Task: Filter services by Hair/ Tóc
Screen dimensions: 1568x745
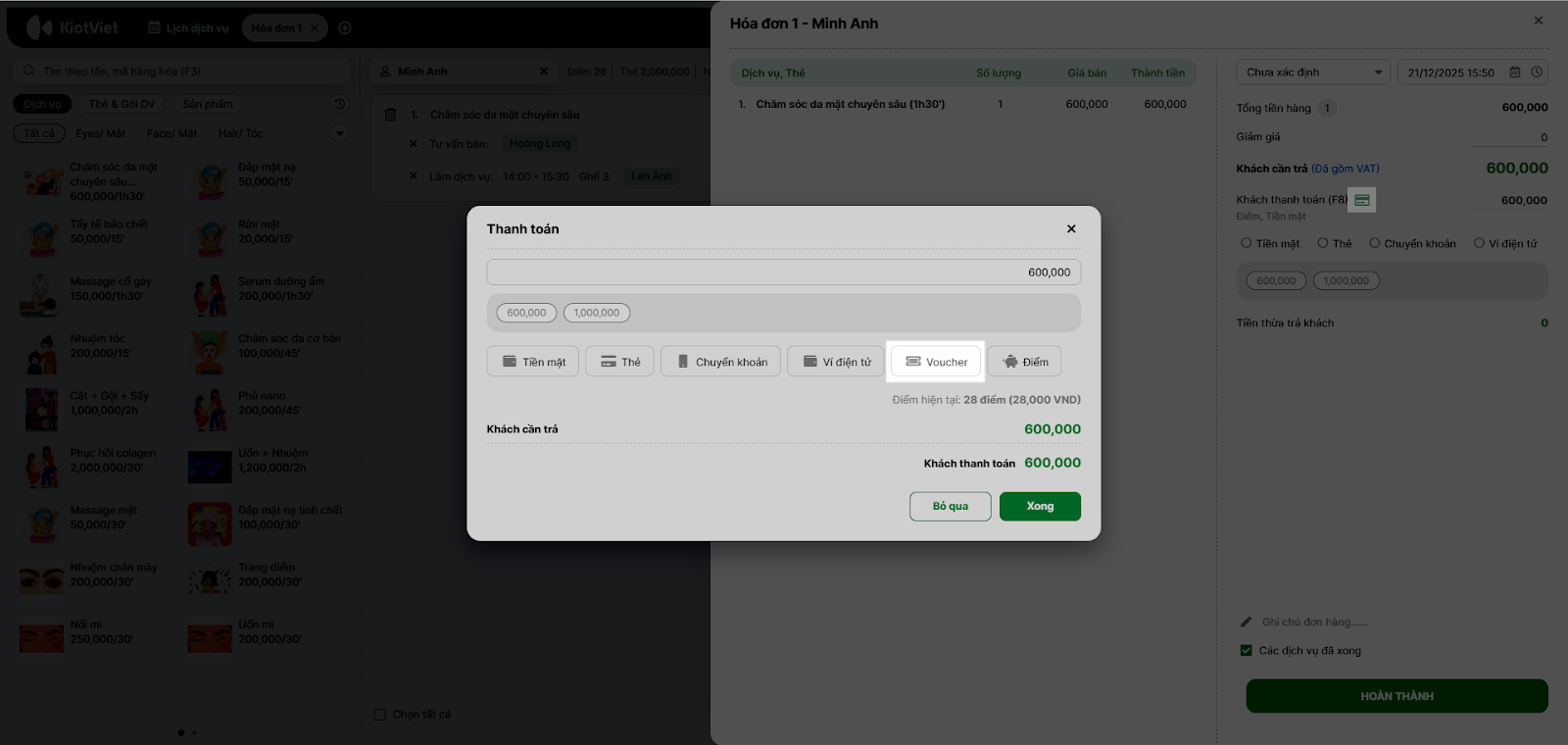Action: (240, 133)
